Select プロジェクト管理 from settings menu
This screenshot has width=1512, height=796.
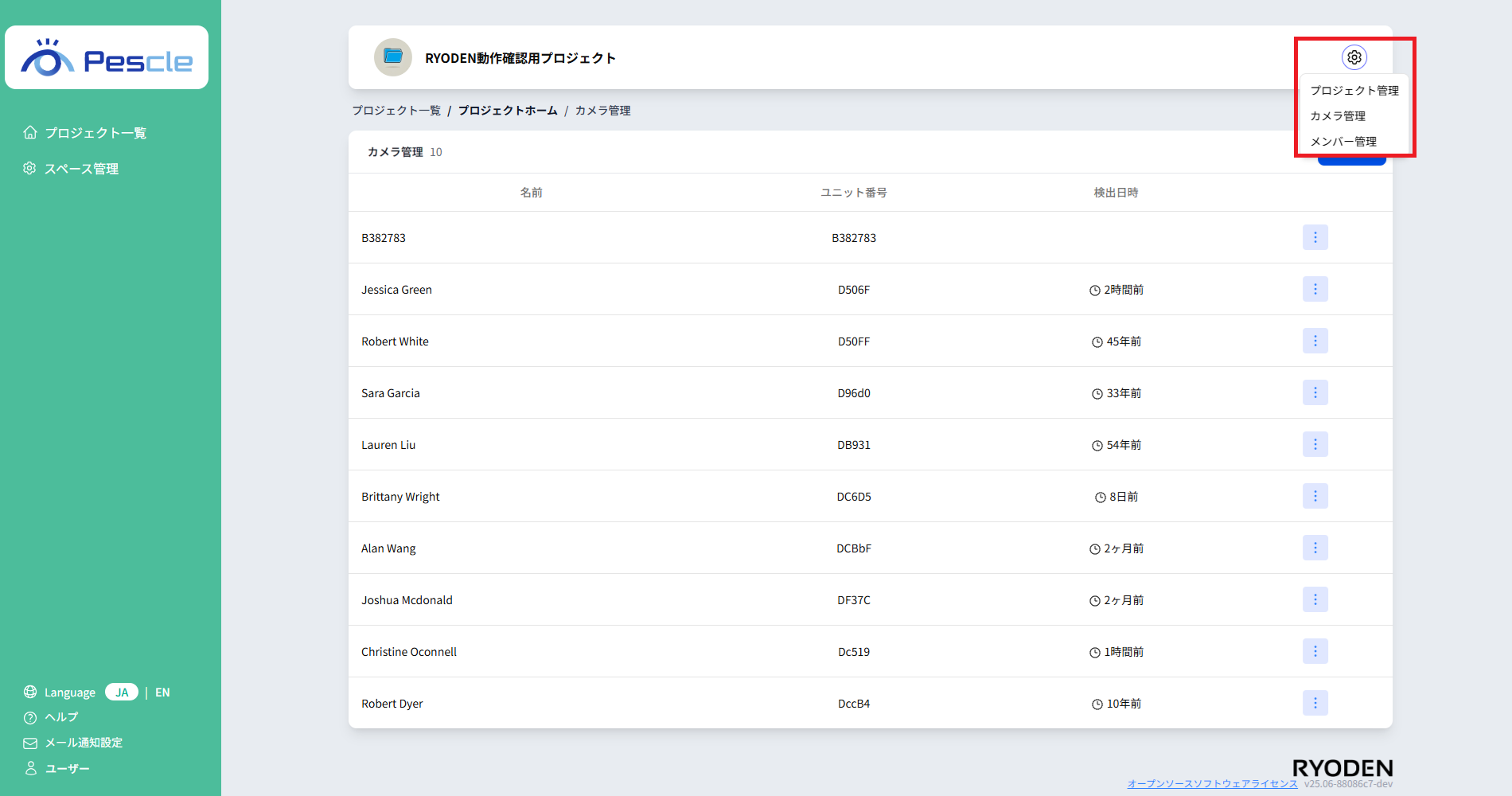point(1354,91)
